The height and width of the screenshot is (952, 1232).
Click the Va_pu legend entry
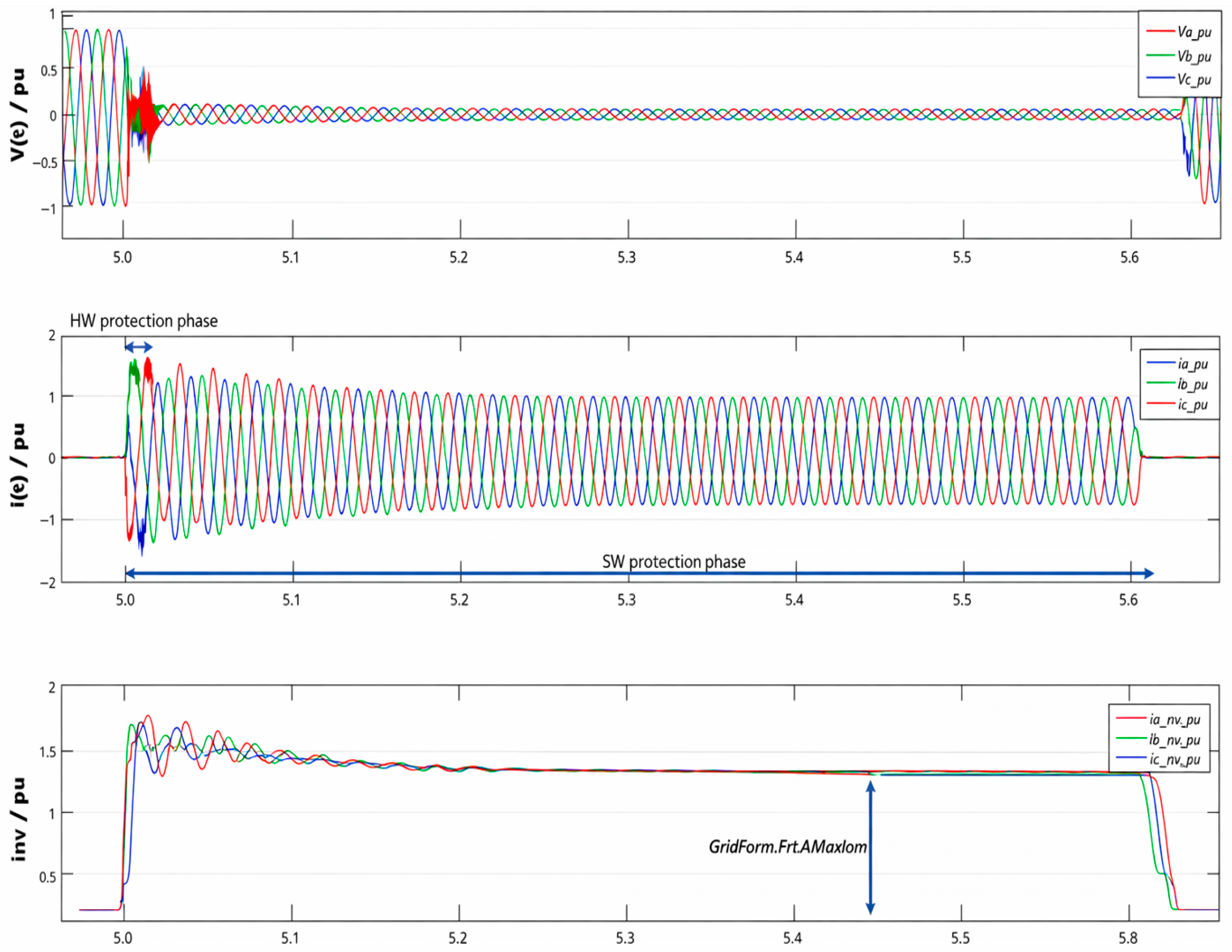[x=1178, y=32]
